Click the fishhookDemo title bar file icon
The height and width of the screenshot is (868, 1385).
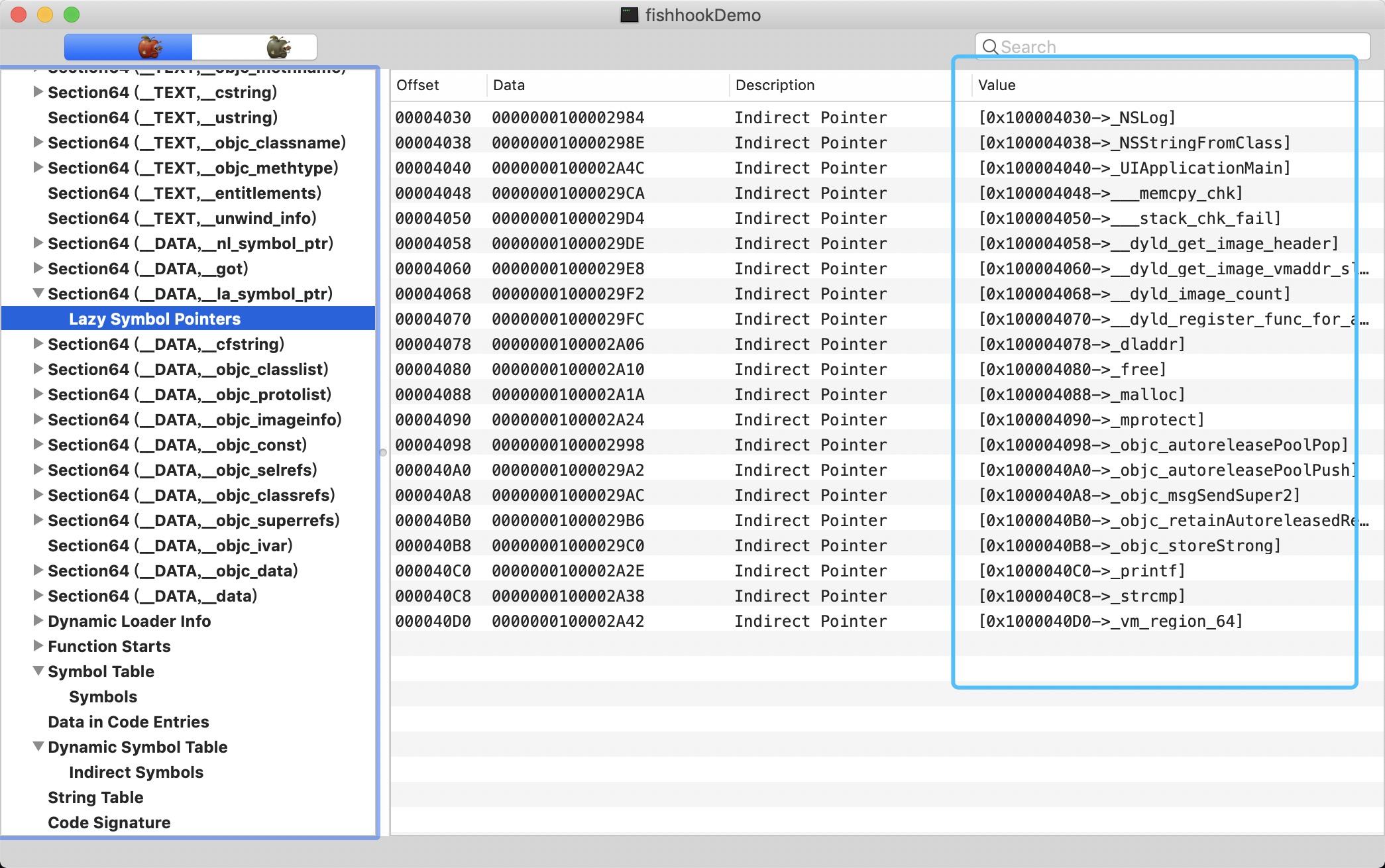point(629,15)
